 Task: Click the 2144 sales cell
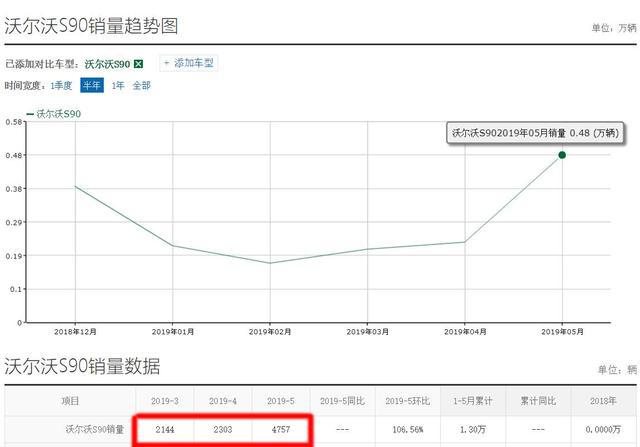tap(165, 429)
